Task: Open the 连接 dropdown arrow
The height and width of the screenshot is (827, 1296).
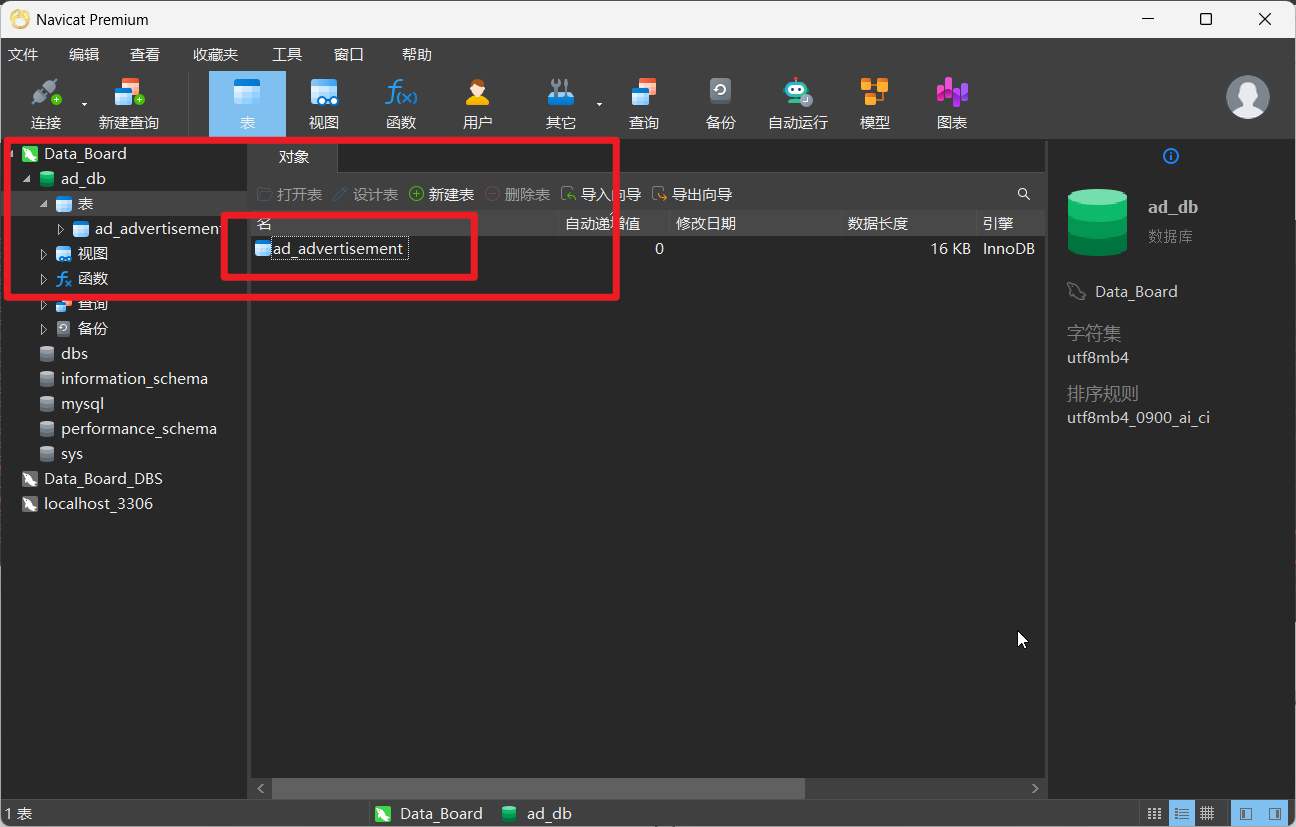Action: pyautogui.click(x=84, y=104)
